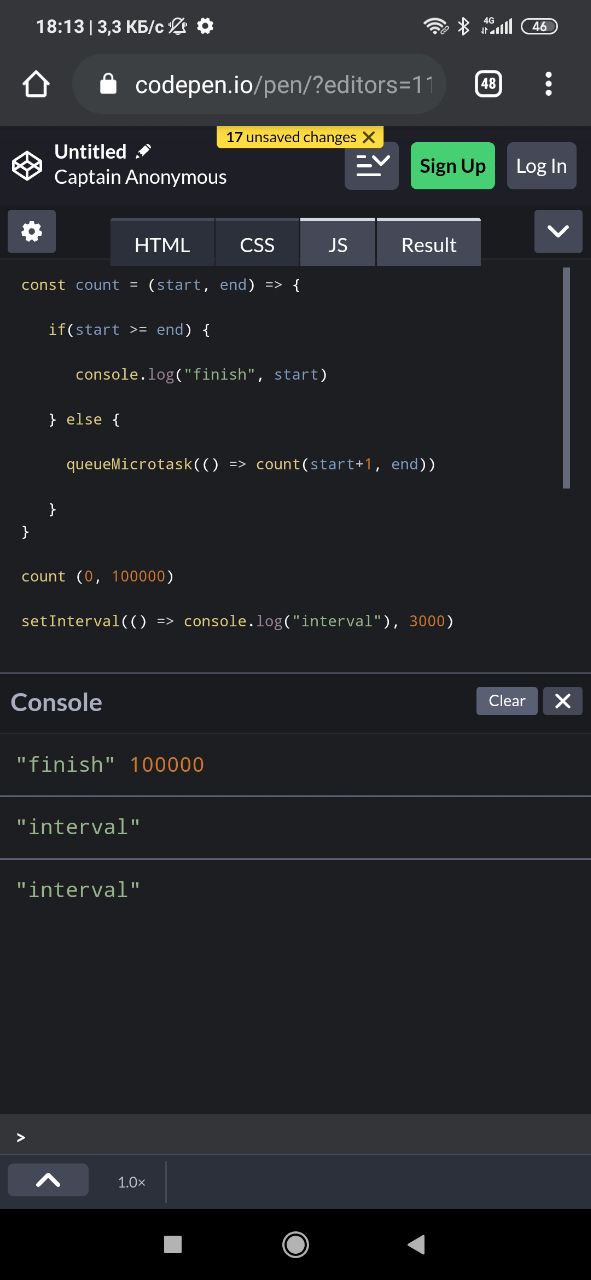This screenshot has height=1280, width=591.
Task: Tap the status bar settings gear icon
Action: point(205,26)
